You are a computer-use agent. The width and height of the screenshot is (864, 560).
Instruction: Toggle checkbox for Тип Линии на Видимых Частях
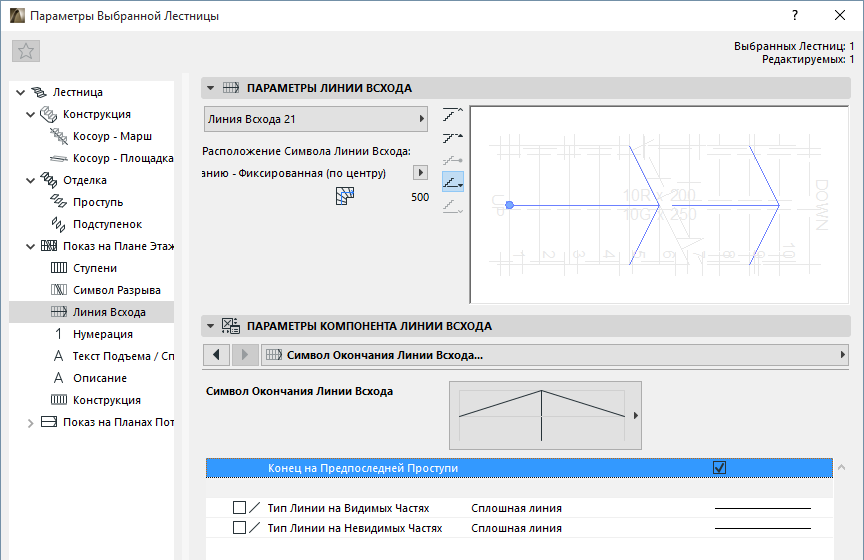coord(239,508)
